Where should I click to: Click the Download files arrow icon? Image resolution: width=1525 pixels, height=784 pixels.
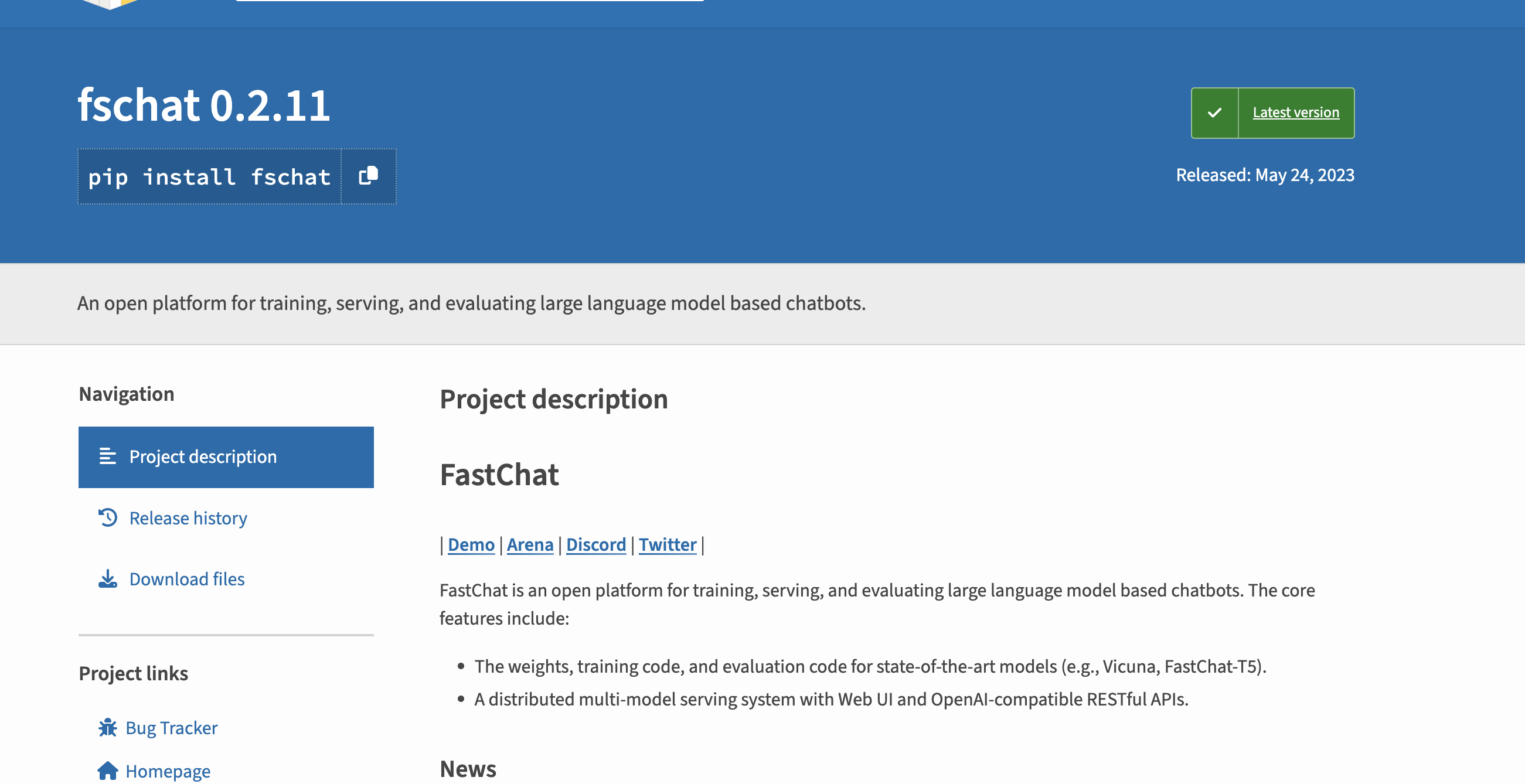(x=108, y=579)
